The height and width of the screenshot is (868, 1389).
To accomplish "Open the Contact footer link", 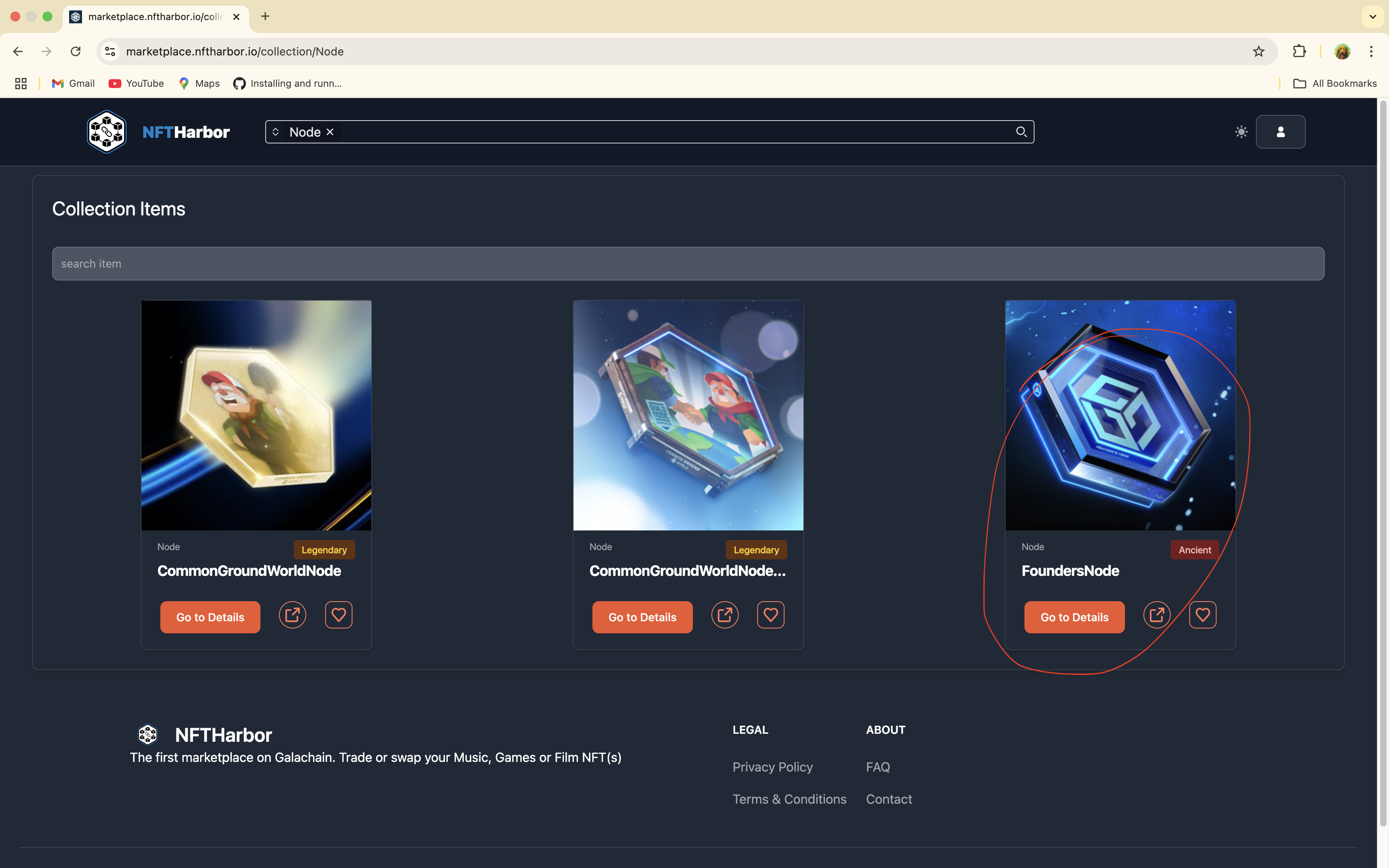I will click(x=889, y=799).
